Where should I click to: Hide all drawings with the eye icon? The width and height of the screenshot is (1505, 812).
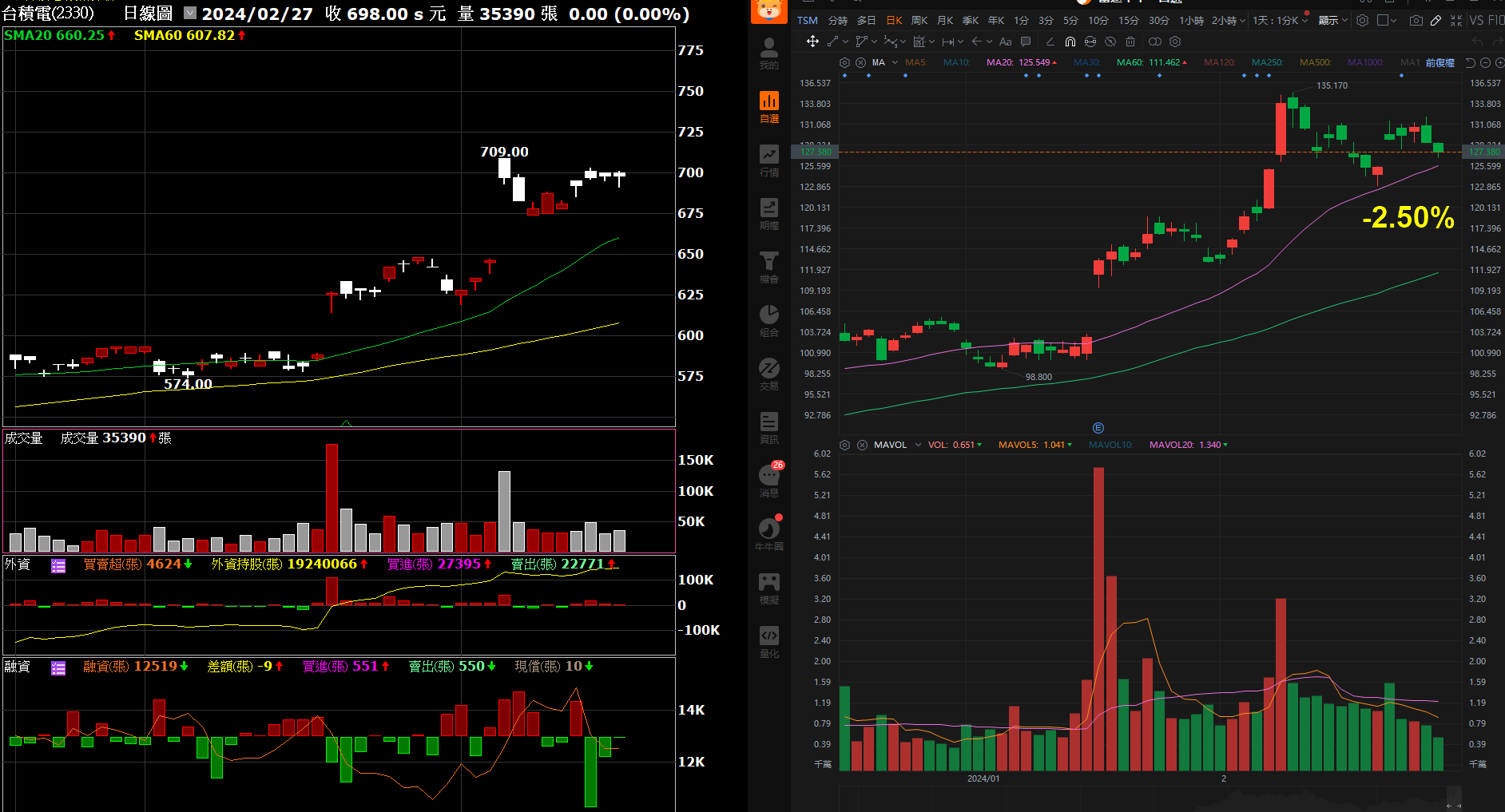(1110, 42)
